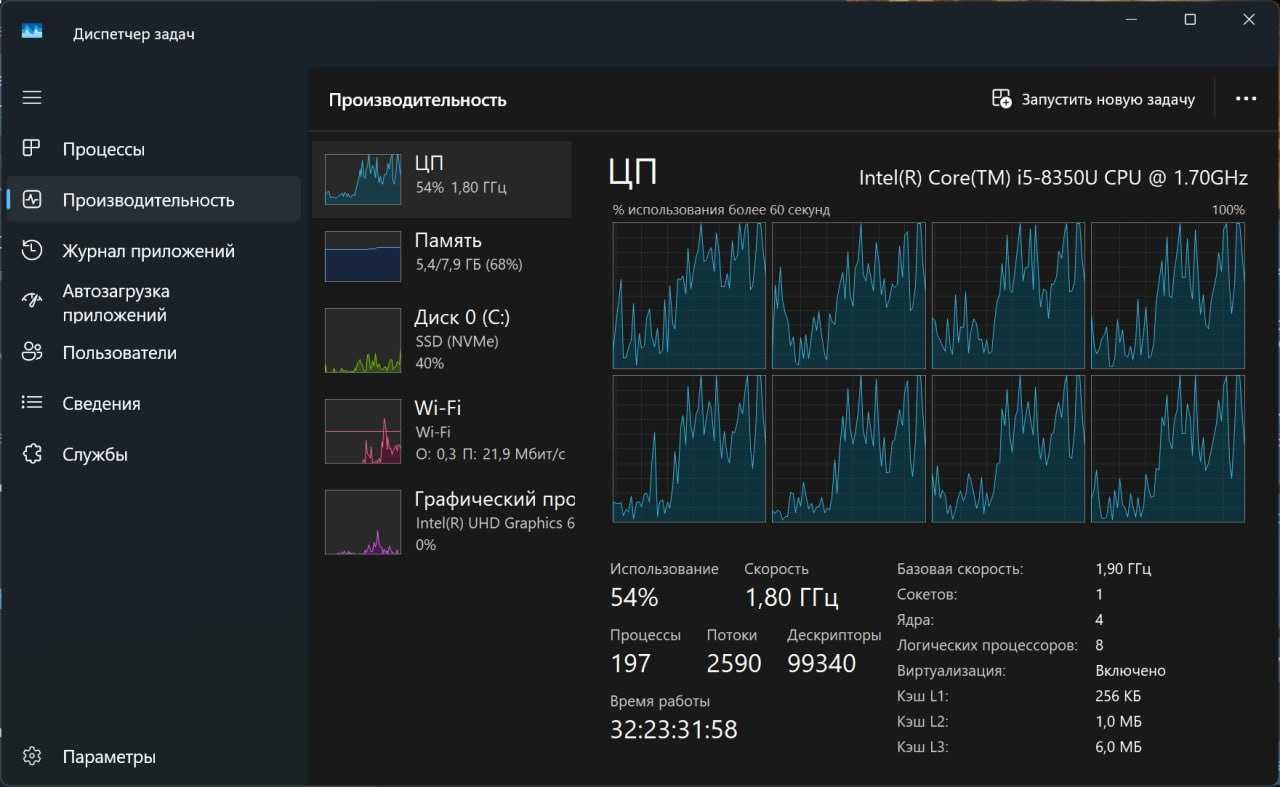Click the new task icon beside Запустить новую задачу
1280x787 pixels.
(1001, 99)
